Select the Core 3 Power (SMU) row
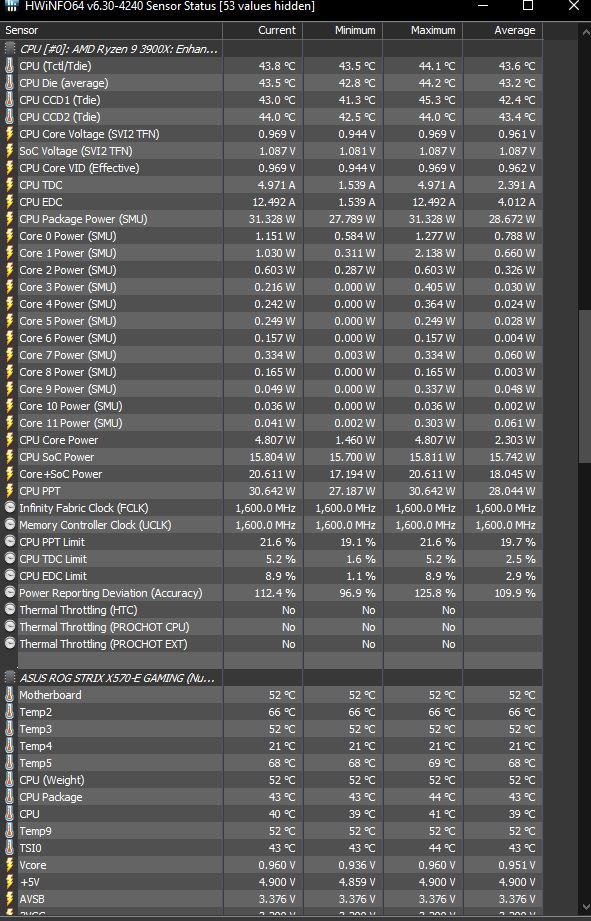Screen dimensions: 591x921 click(271, 287)
